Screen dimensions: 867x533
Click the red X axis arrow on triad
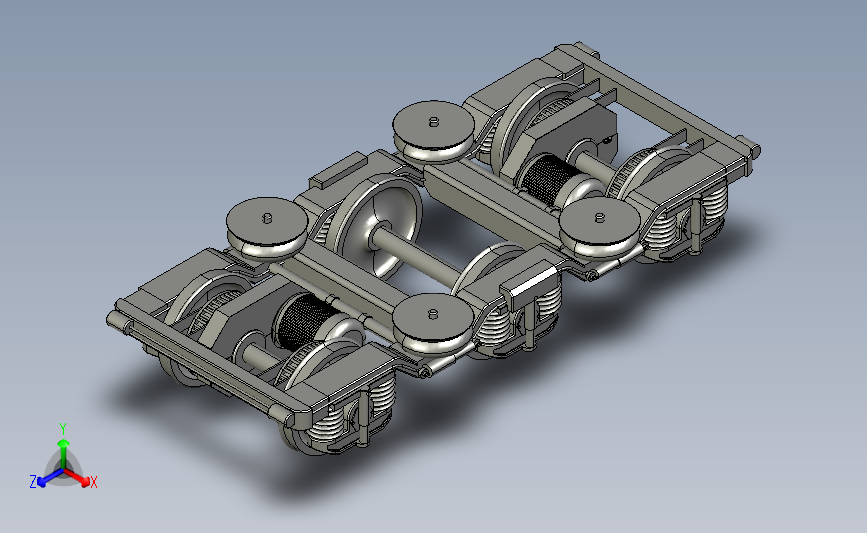click(77, 477)
